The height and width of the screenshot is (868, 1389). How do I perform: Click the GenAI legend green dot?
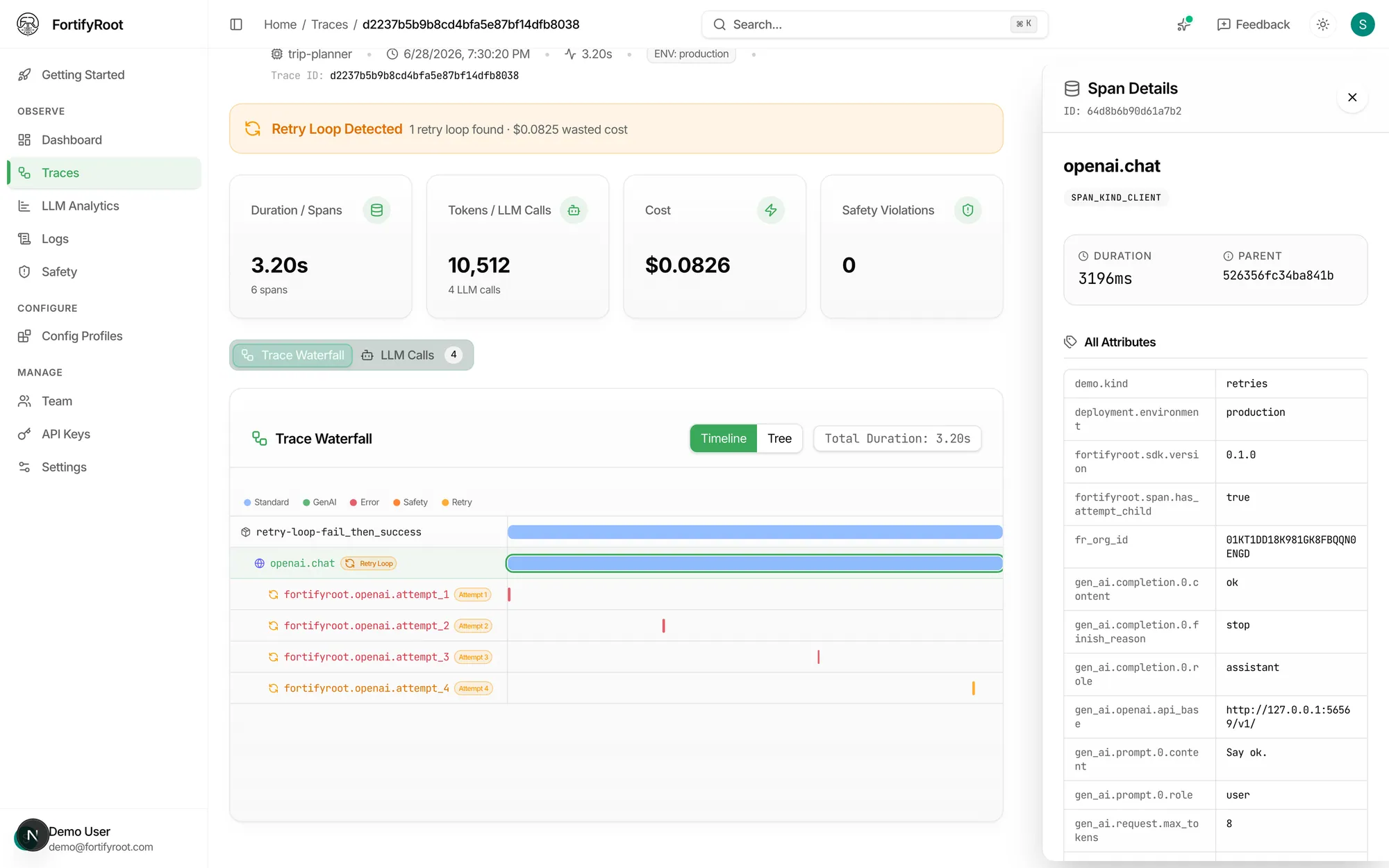306,502
